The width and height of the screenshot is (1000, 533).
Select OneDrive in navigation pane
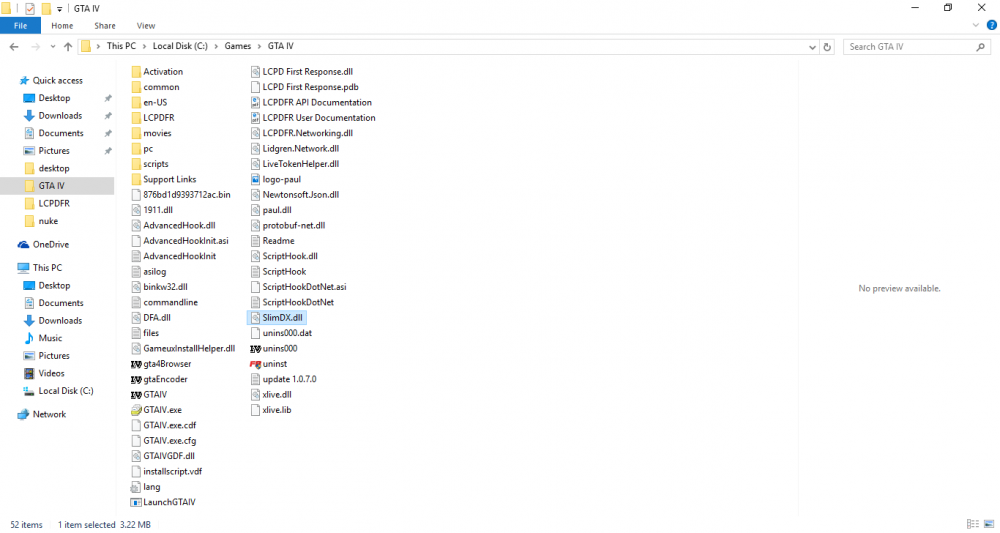point(50,244)
